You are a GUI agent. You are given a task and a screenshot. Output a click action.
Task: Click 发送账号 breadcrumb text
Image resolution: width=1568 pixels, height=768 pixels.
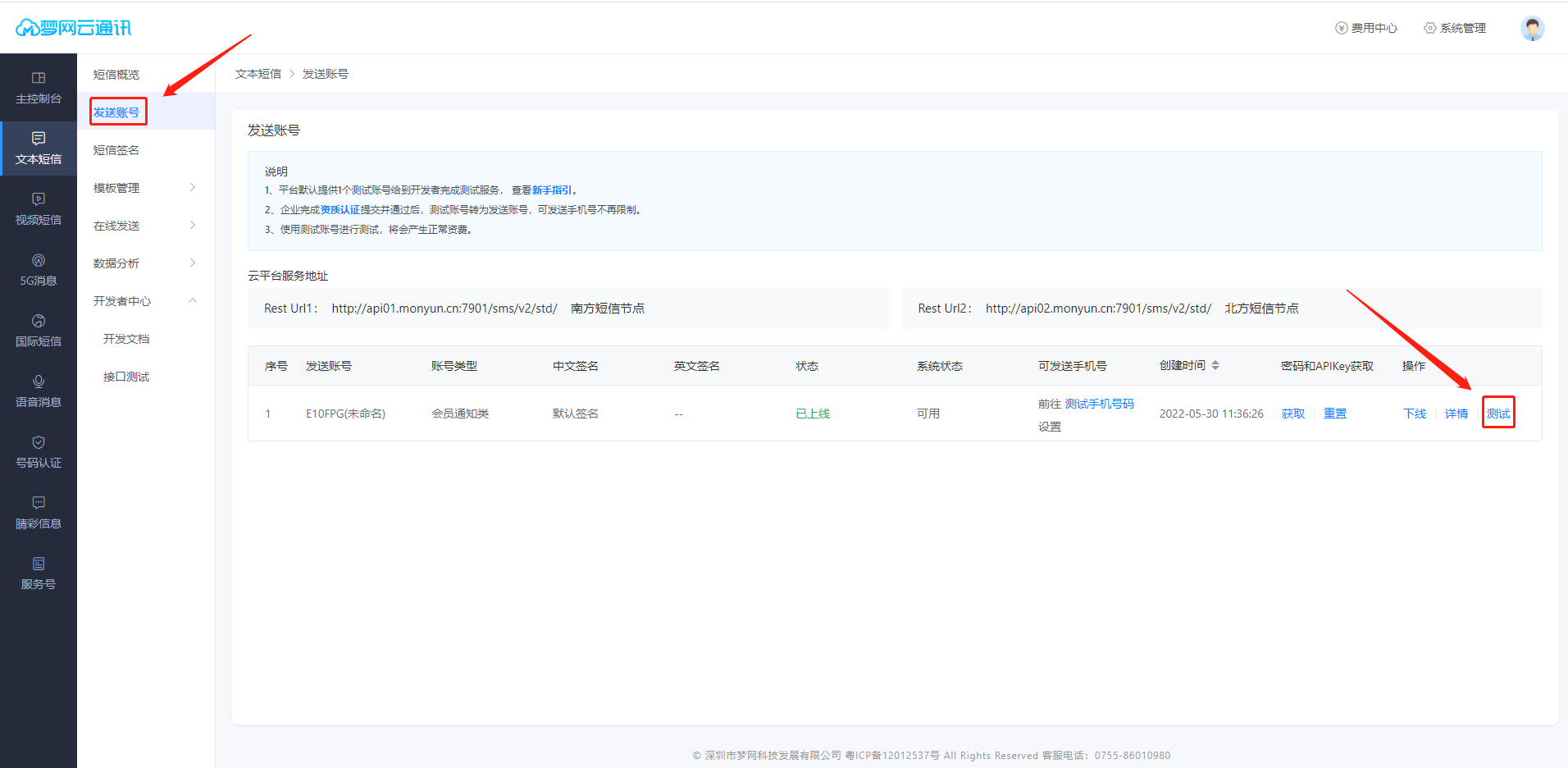tap(326, 74)
